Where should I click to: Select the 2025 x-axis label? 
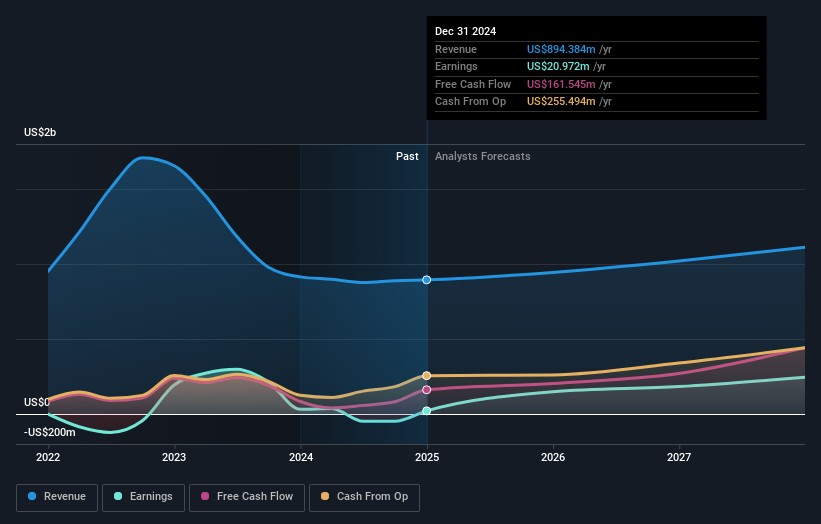(x=427, y=458)
